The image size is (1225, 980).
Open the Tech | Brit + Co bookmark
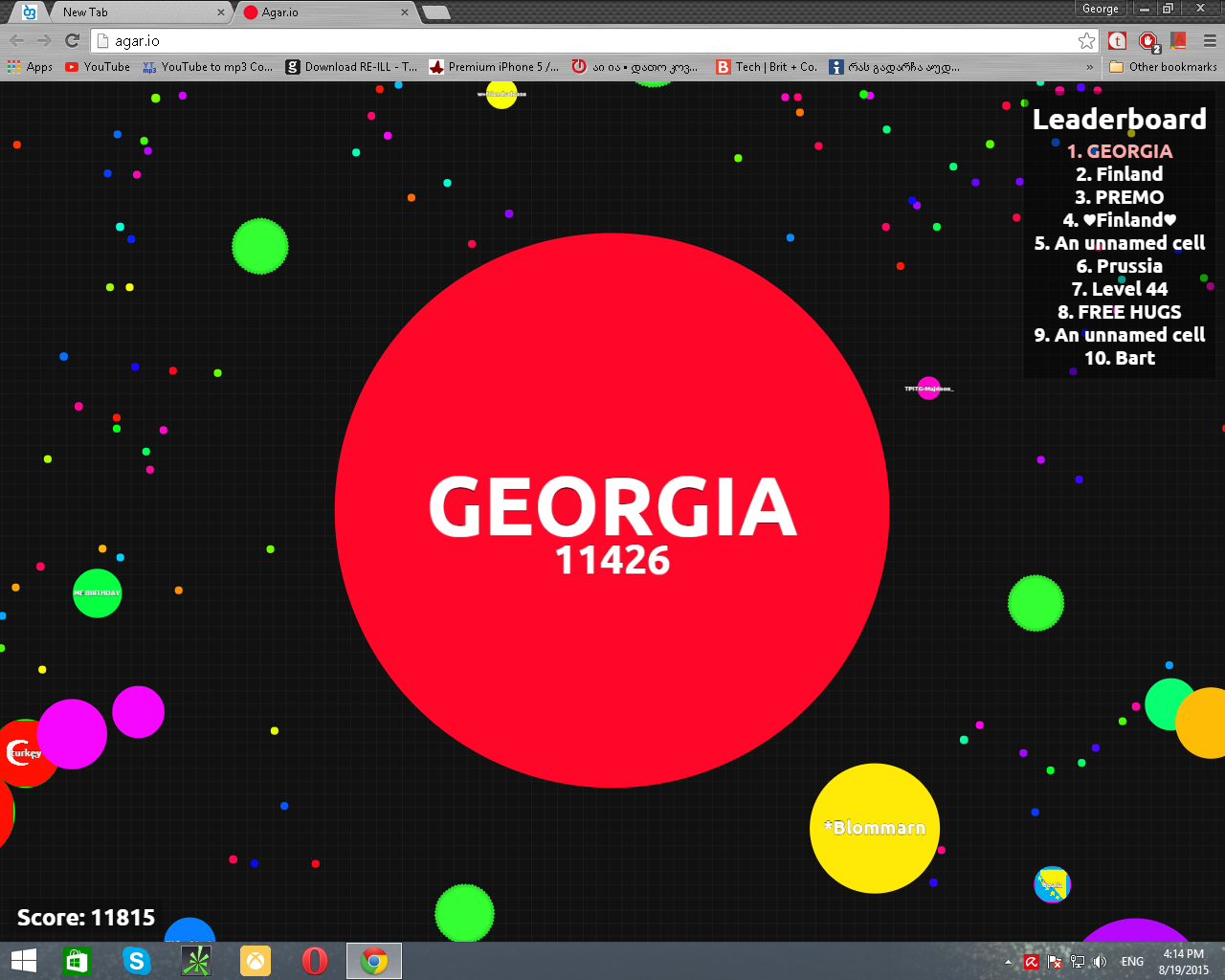pos(767,67)
